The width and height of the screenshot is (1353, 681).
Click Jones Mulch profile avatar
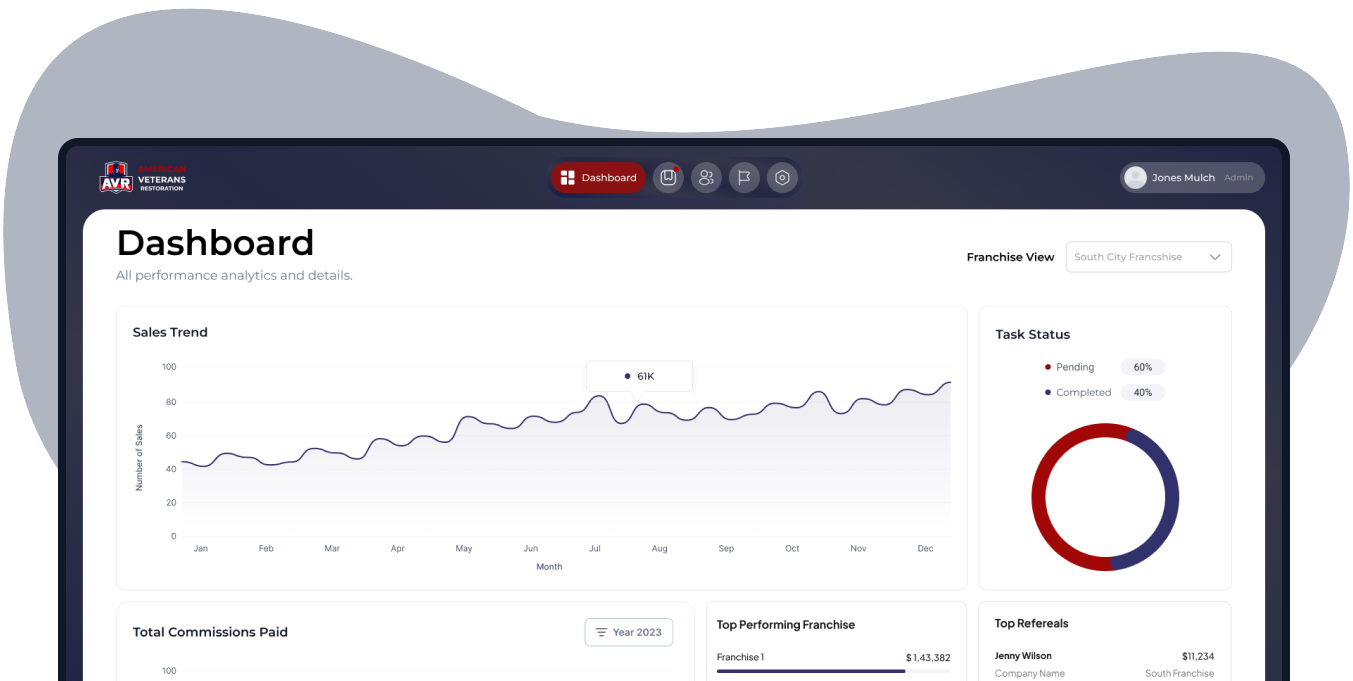pyautogui.click(x=1135, y=178)
